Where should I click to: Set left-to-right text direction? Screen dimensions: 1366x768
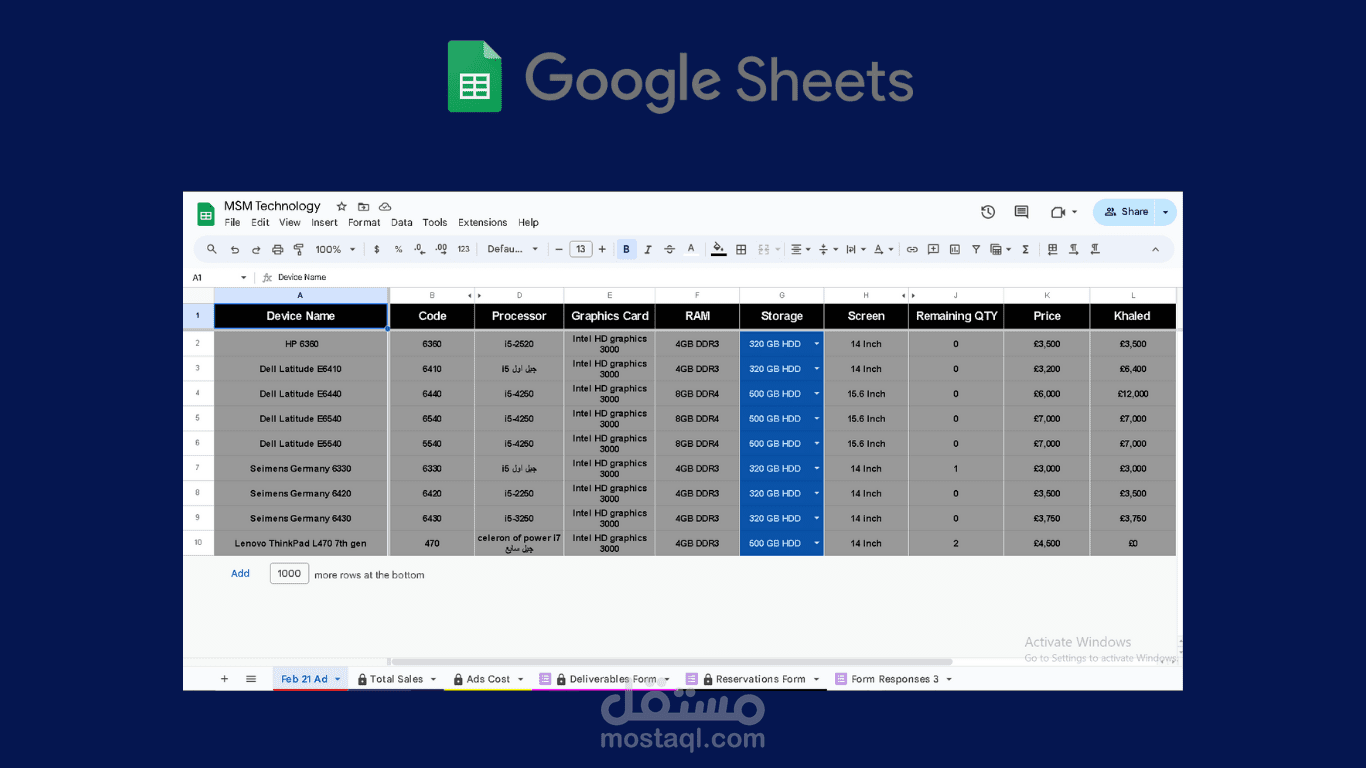(x=1074, y=250)
